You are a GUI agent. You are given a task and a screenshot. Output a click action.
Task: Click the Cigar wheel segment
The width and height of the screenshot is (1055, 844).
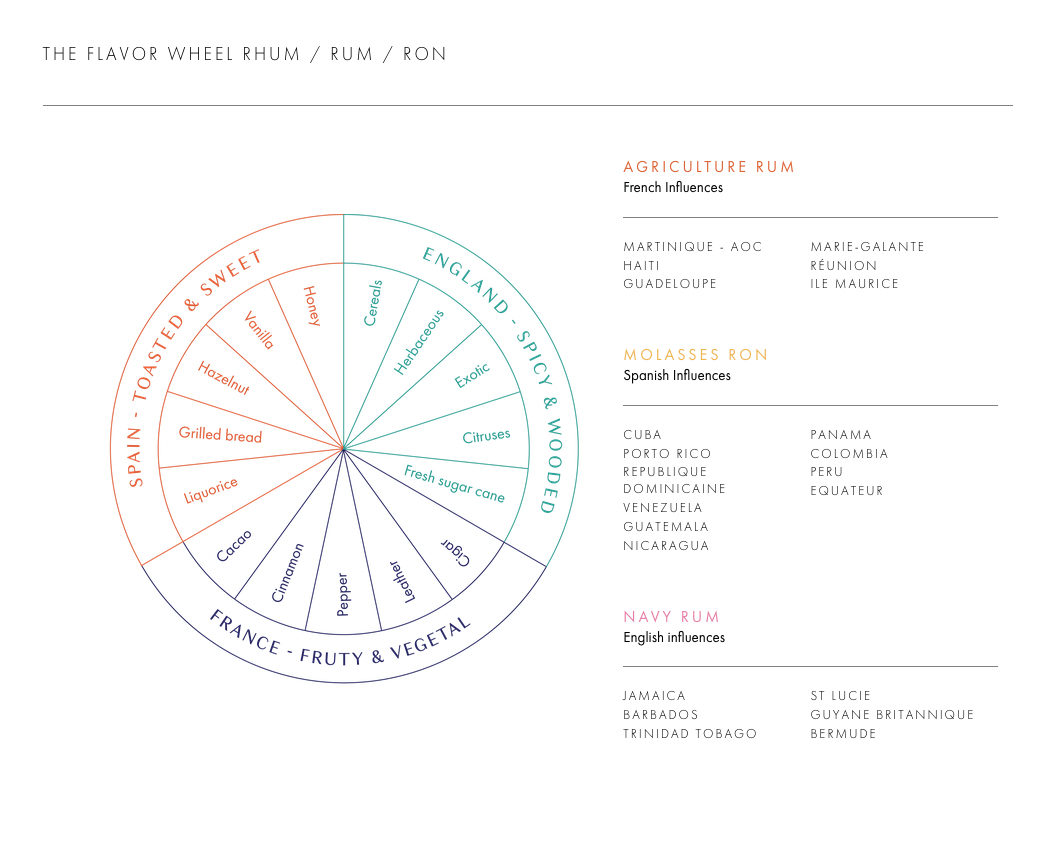click(x=456, y=552)
